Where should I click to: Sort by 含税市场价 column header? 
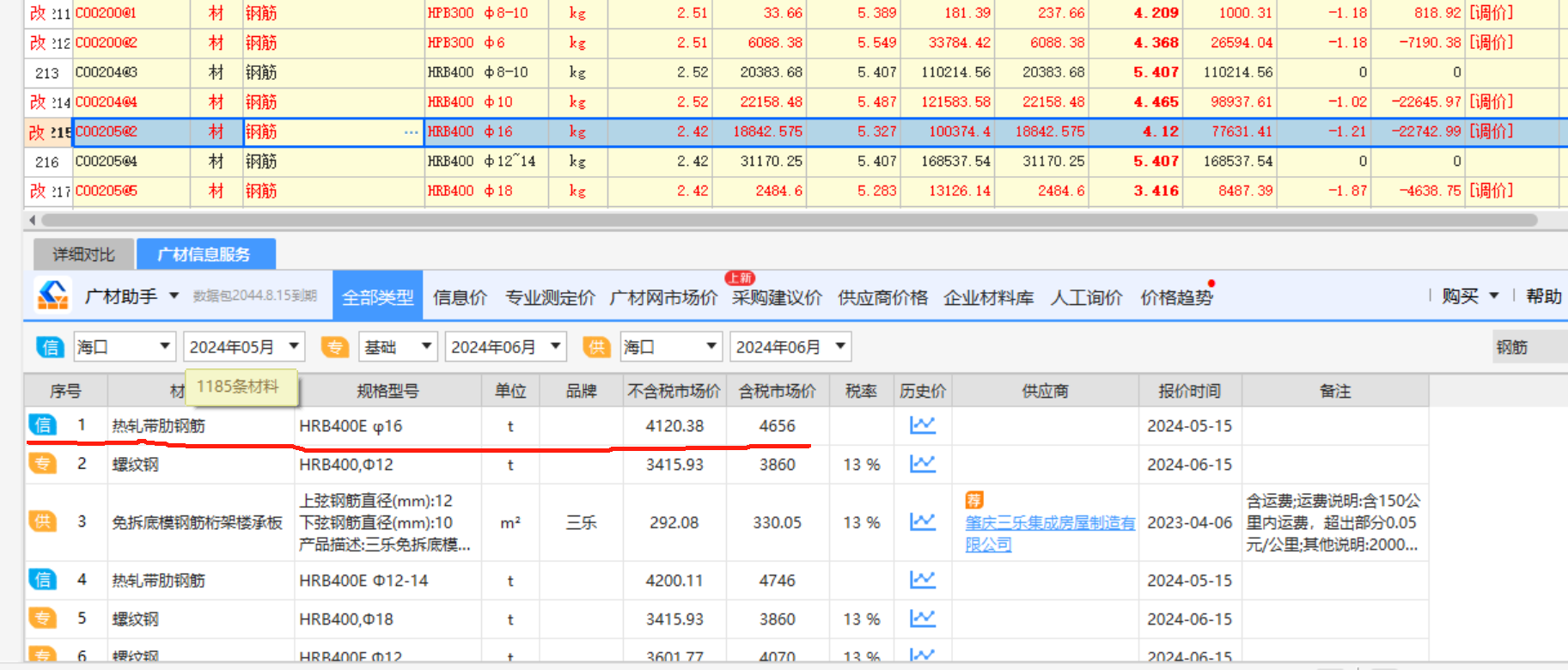(x=778, y=391)
